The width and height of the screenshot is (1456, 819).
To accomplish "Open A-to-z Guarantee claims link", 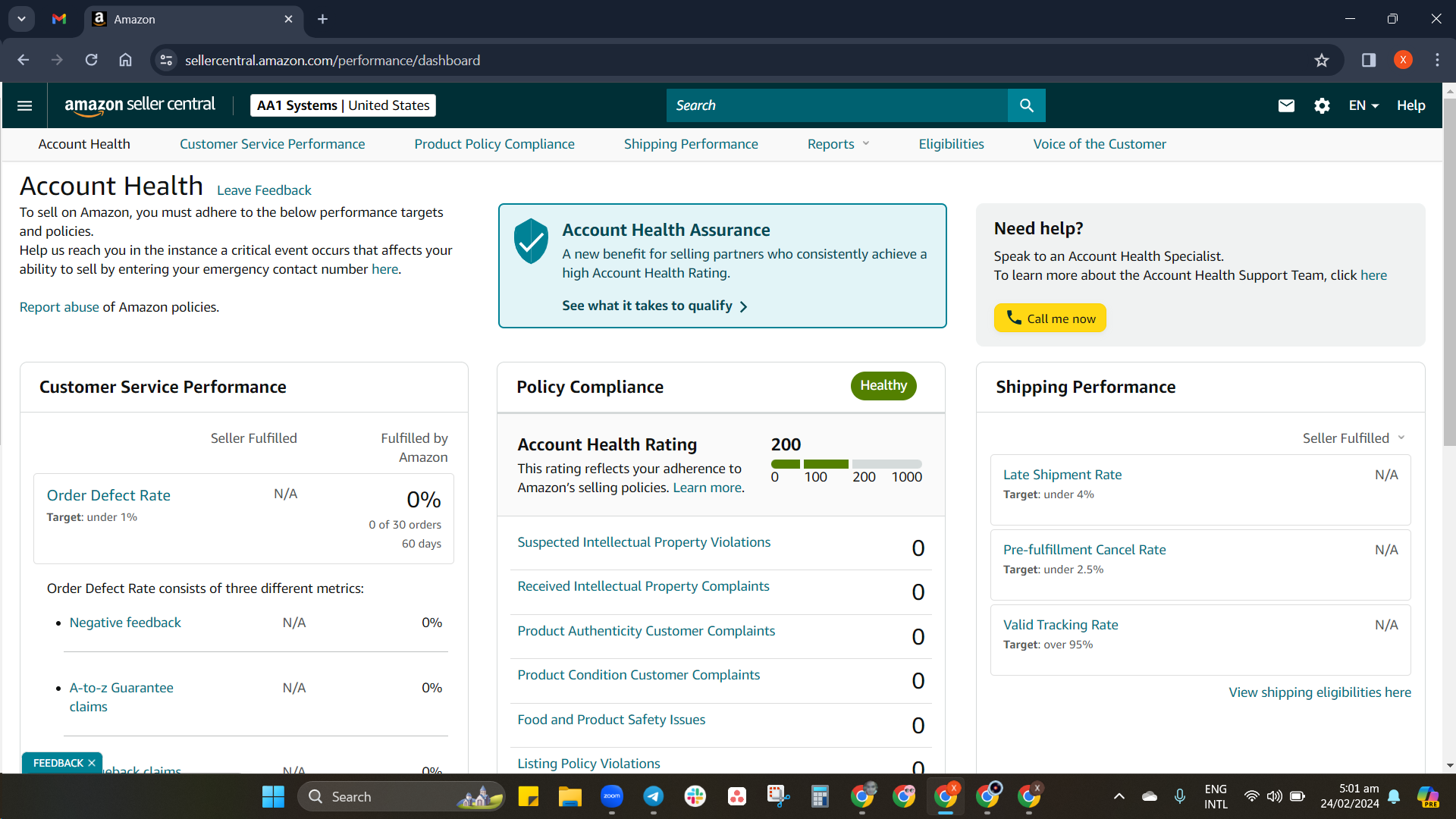I will tap(121, 697).
